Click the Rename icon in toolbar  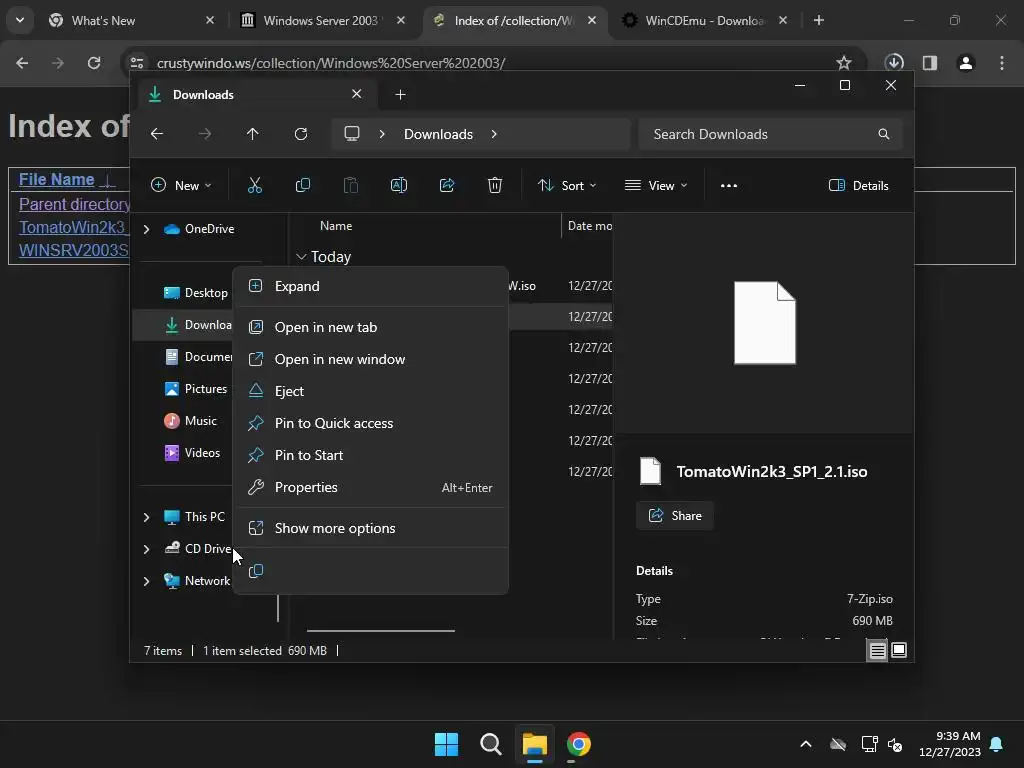point(398,185)
